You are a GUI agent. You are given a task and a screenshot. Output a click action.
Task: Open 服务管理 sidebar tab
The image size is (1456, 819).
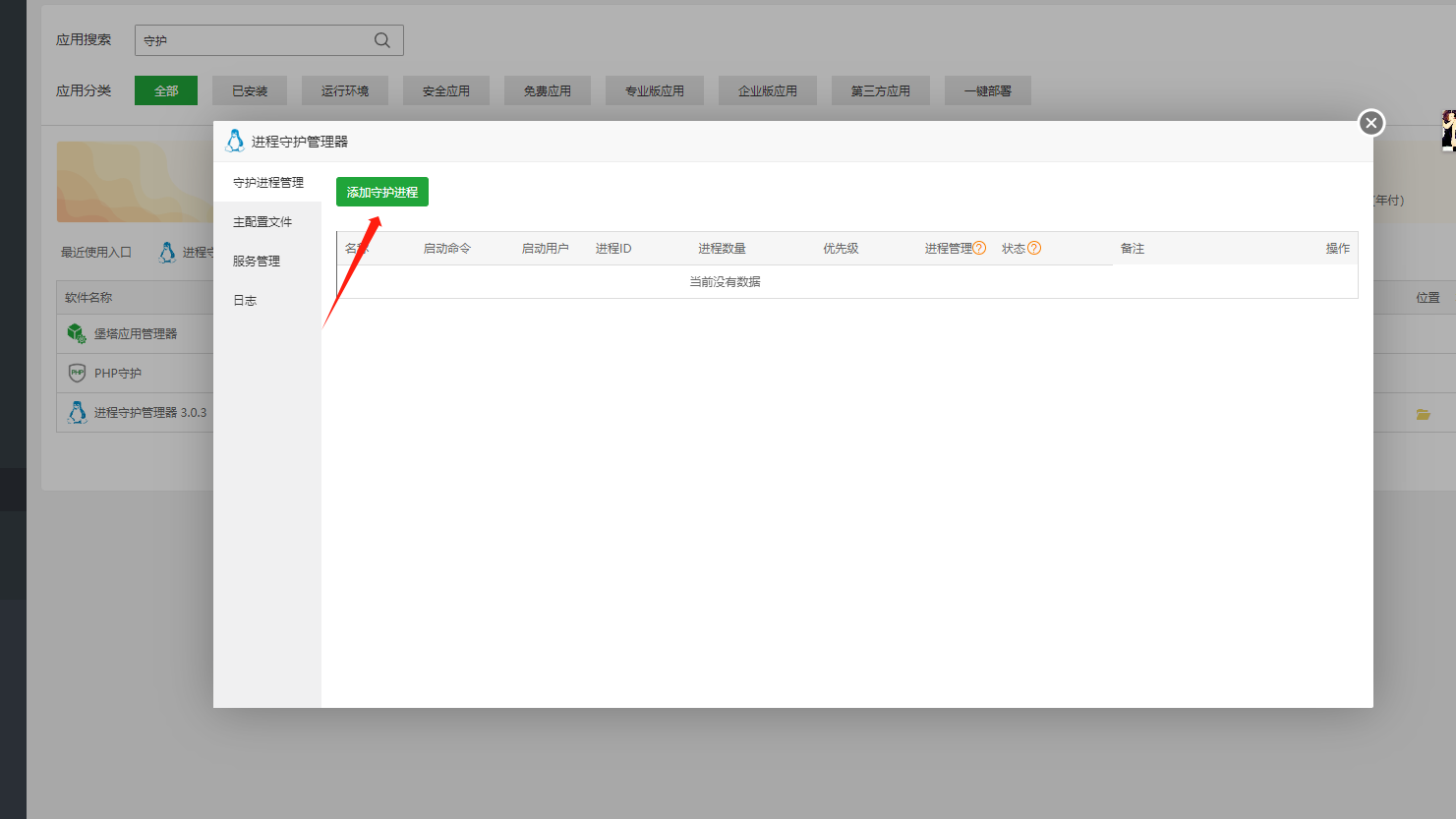[x=267, y=261]
